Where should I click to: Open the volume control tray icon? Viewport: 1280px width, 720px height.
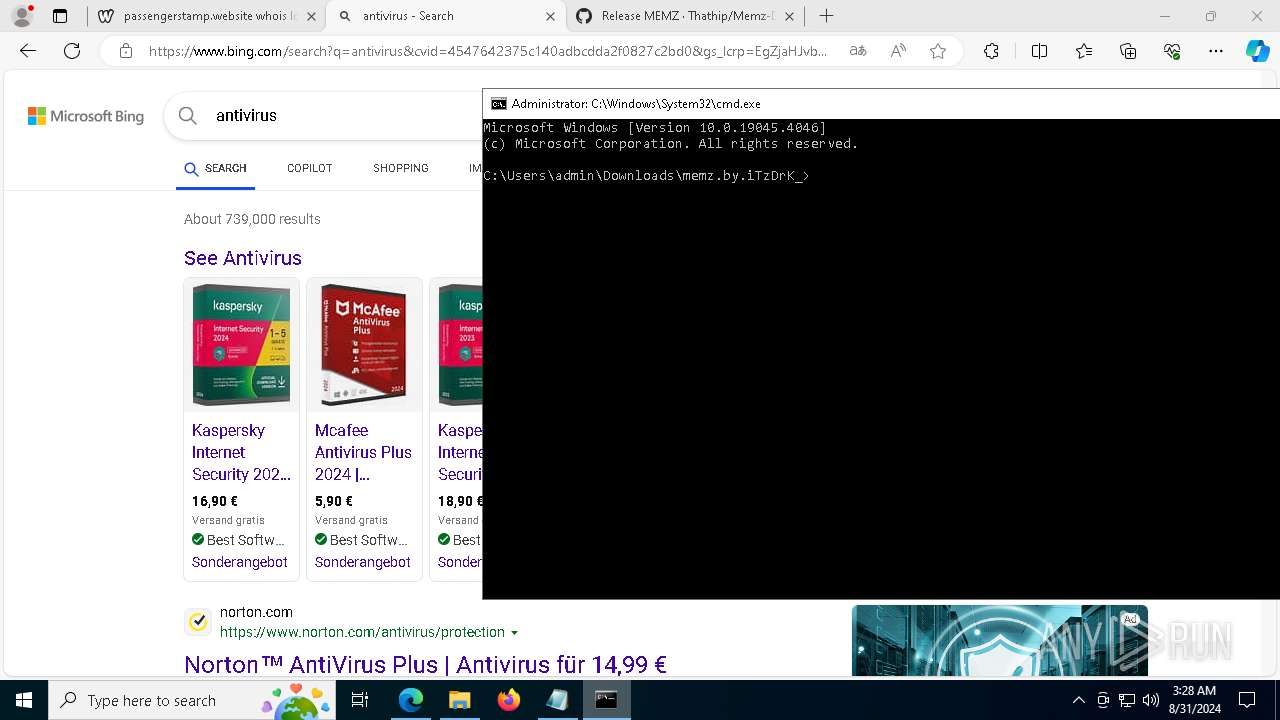pyautogui.click(x=1150, y=700)
